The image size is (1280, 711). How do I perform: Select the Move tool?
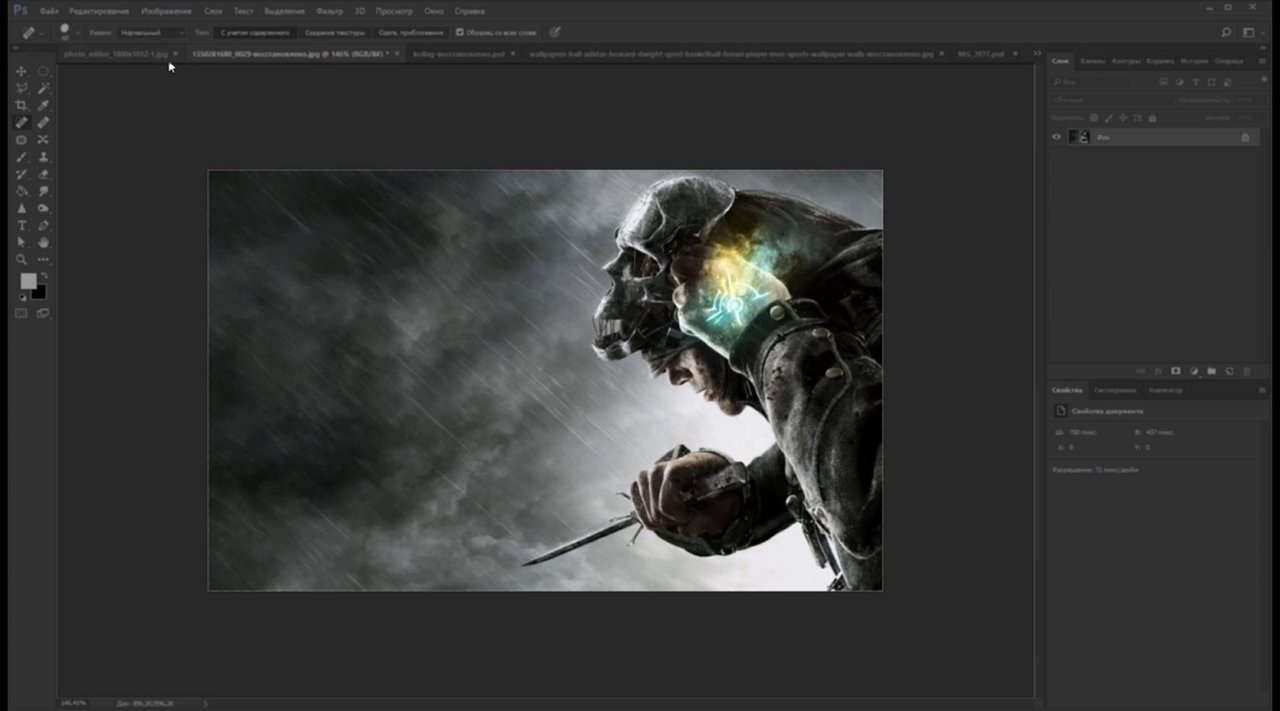tap(21, 71)
